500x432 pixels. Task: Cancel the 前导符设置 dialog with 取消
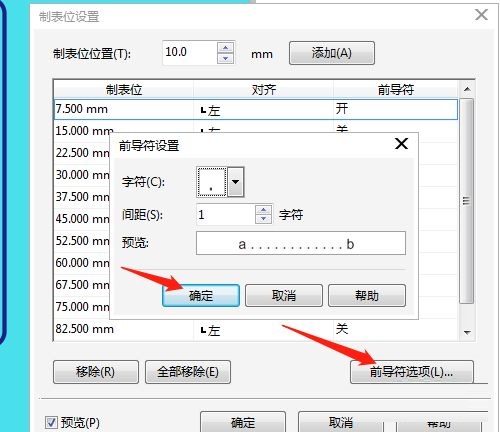coord(284,295)
